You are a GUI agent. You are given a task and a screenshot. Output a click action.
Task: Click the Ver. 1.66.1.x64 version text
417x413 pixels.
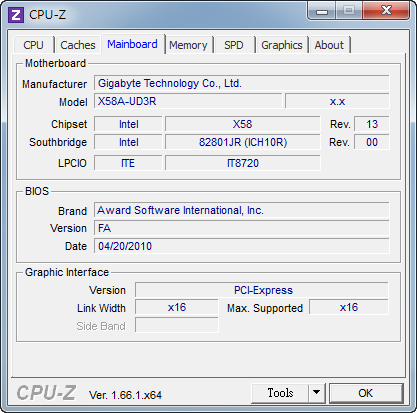coord(125,395)
